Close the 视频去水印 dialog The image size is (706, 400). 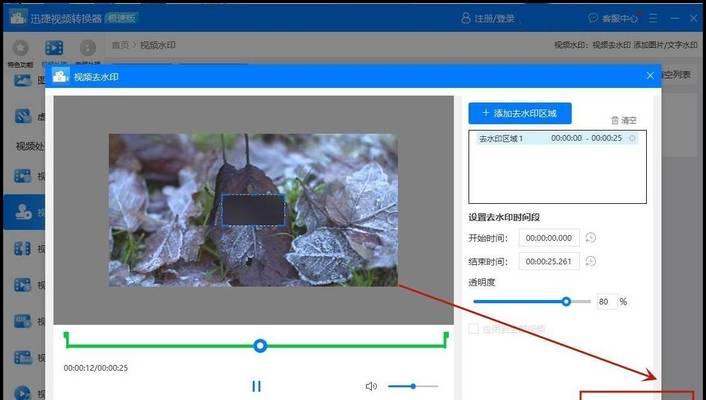pyautogui.click(x=650, y=76)
